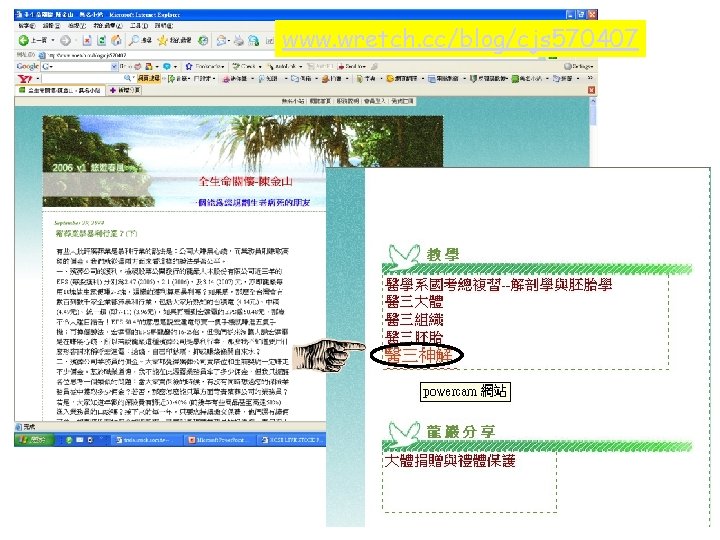Open the Help menu in menu bar
This screenshot has height=540, width=720.
point(164,26)
